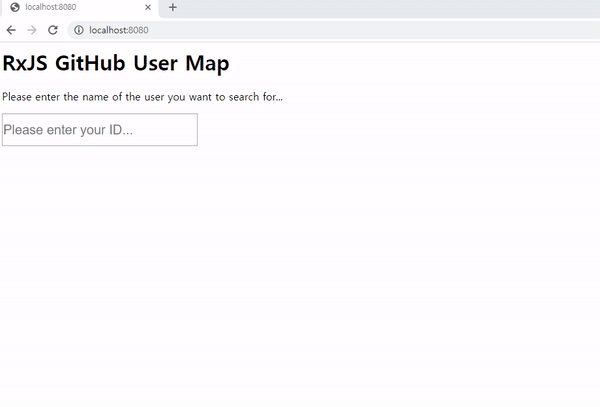This screenshot has width=600, height=407.
Task: Click the globe favicon on the tab
Action: coord(15,7)
